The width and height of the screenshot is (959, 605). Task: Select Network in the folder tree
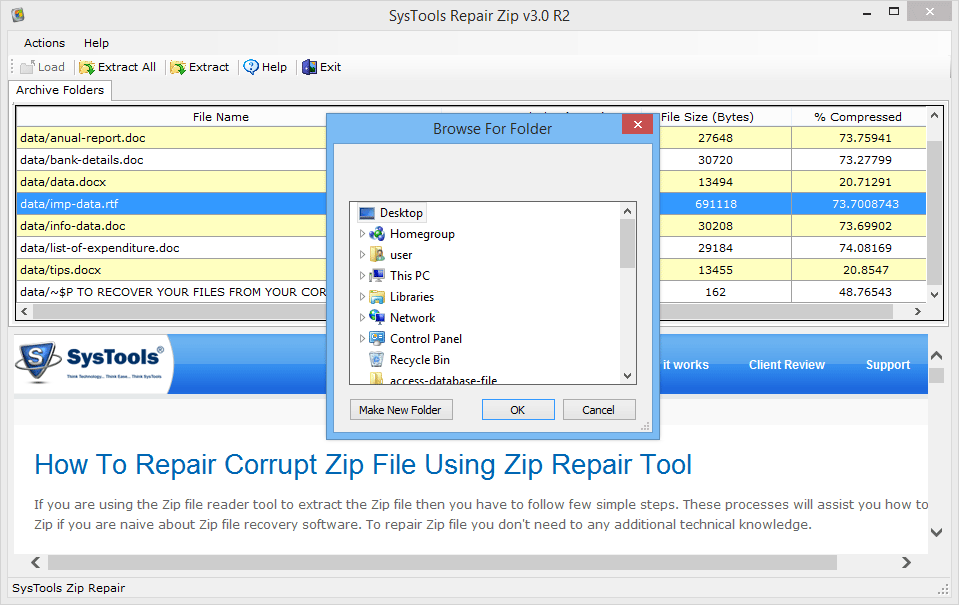tap(412, 317)
